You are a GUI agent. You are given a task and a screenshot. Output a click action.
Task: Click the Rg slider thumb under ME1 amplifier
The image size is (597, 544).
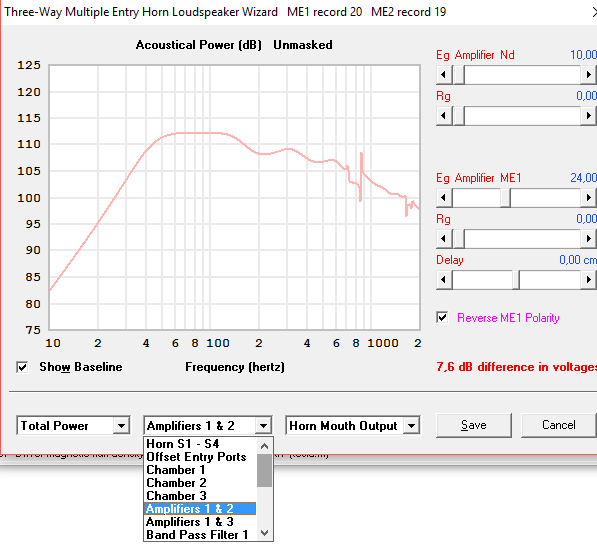[x=459, y=239]
